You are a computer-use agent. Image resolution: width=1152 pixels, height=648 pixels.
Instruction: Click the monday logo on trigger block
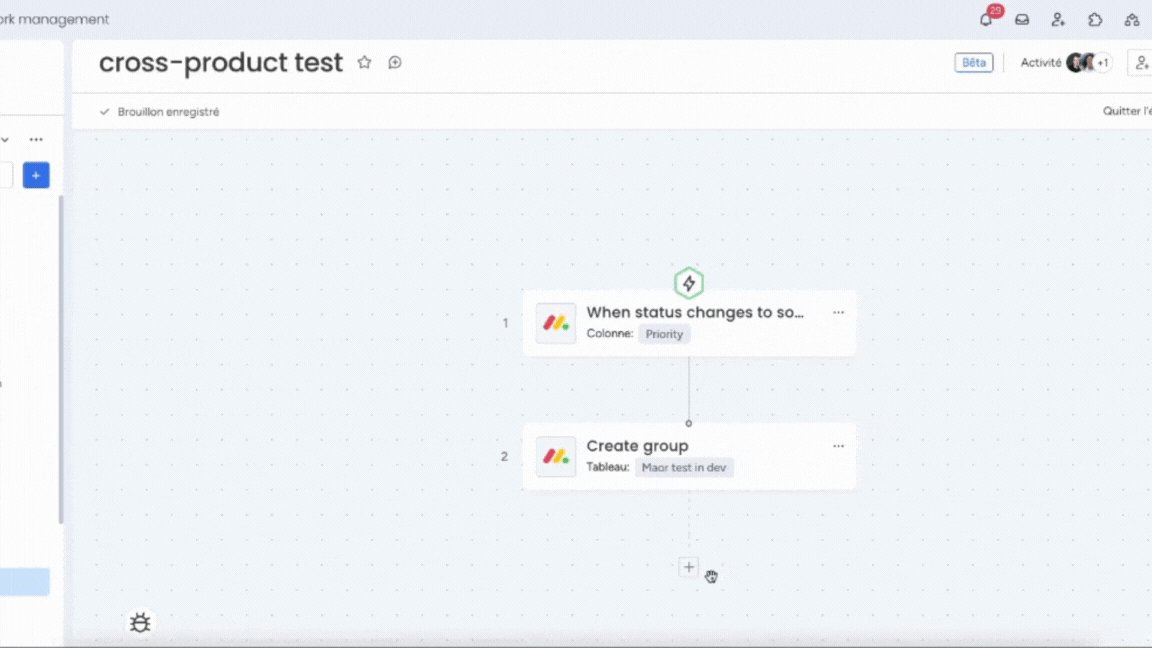tap(555, 323)
